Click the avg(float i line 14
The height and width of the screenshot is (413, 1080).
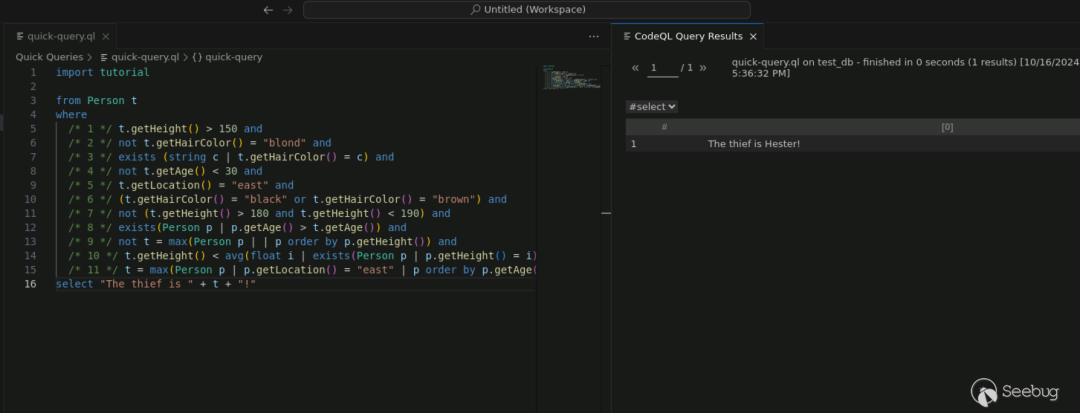click(x=302, y=255)
